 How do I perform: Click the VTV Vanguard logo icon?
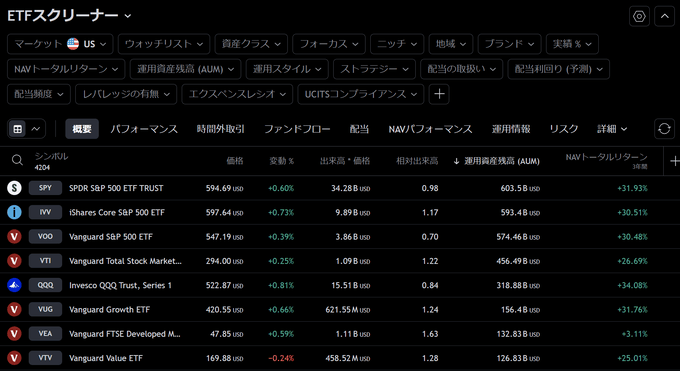click(x=14, y=358)
